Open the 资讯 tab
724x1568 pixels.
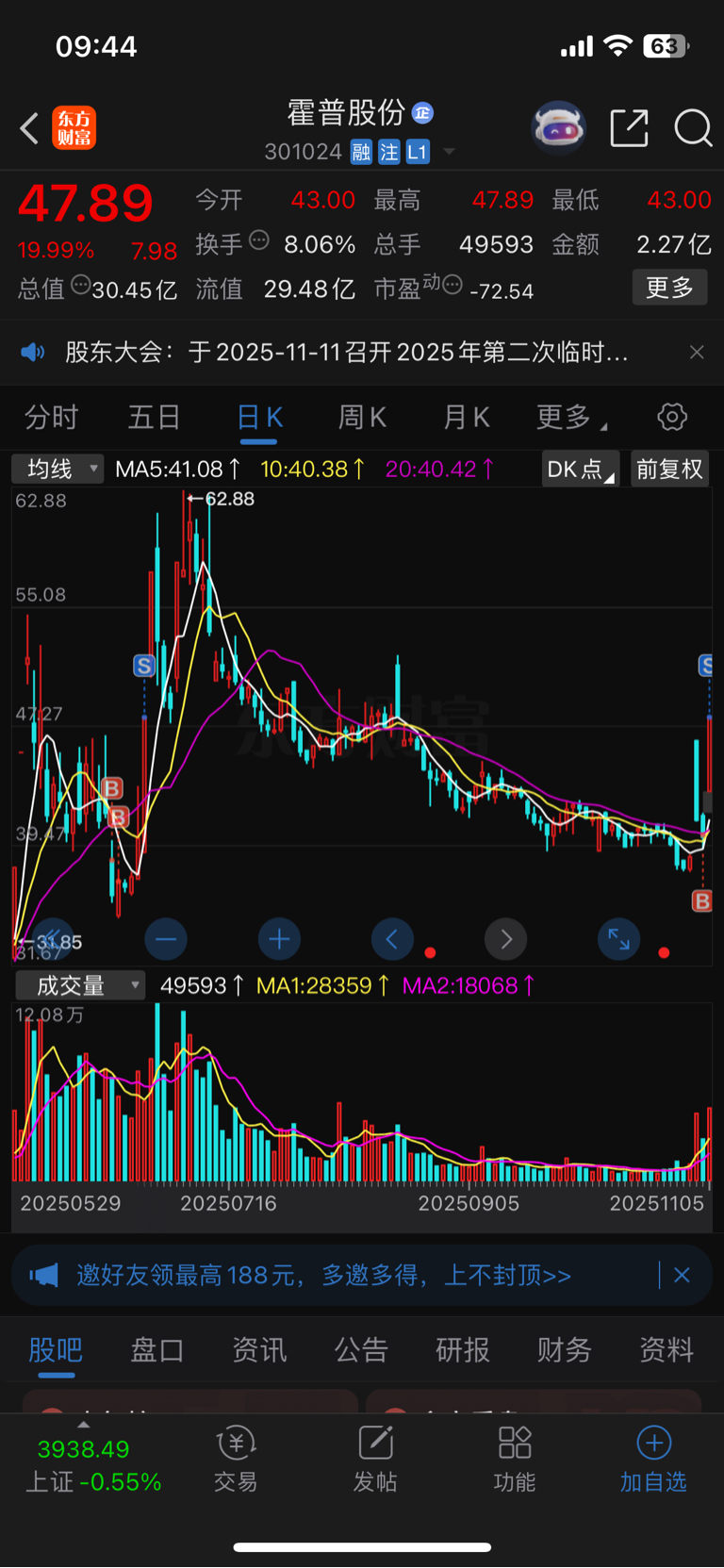pyautogui.click(x=259, y=1350)
